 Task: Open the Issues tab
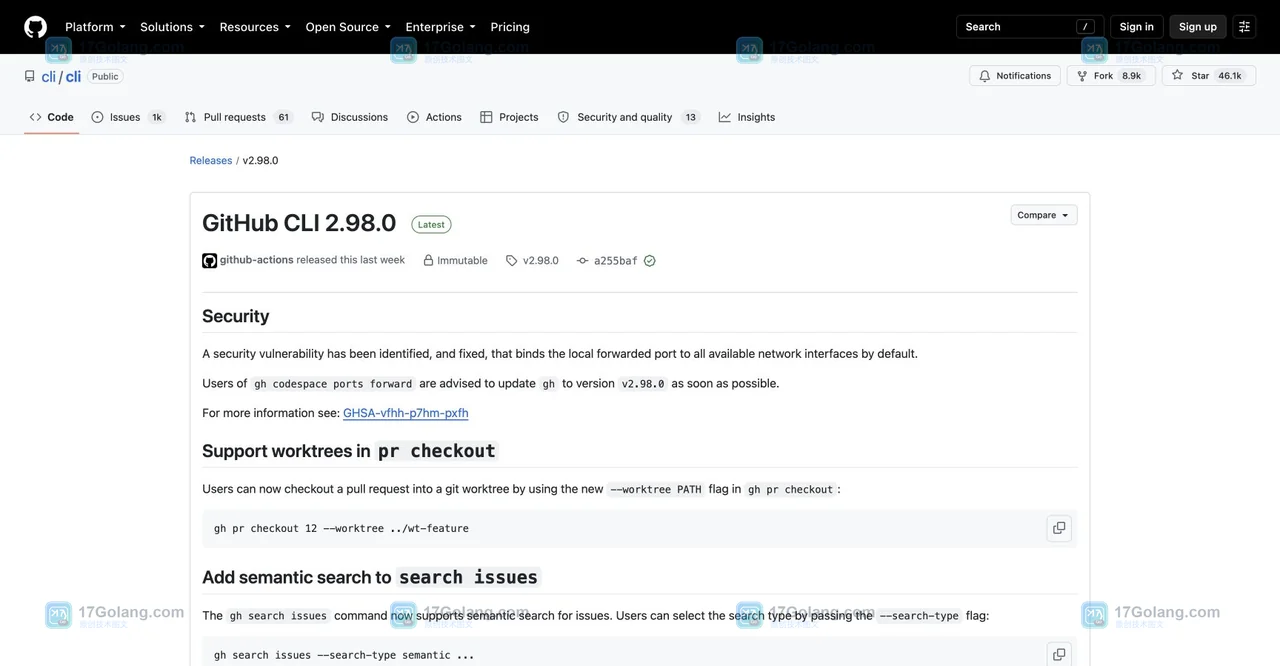click(x=127, y=117)
